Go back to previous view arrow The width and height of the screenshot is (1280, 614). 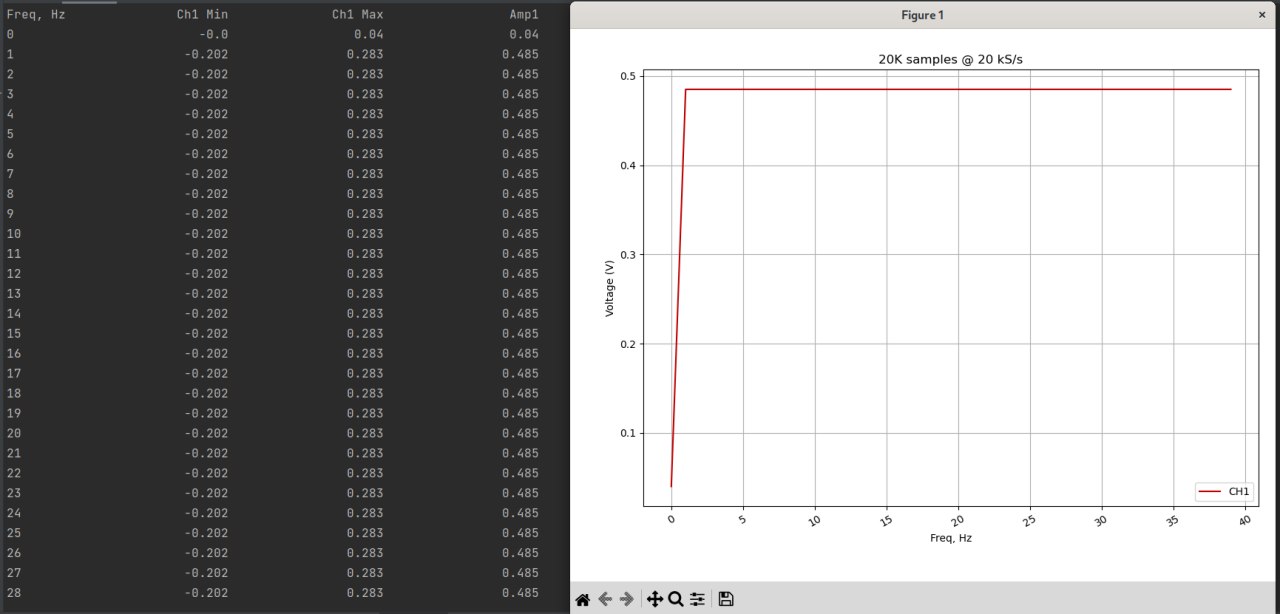[605, 599]
